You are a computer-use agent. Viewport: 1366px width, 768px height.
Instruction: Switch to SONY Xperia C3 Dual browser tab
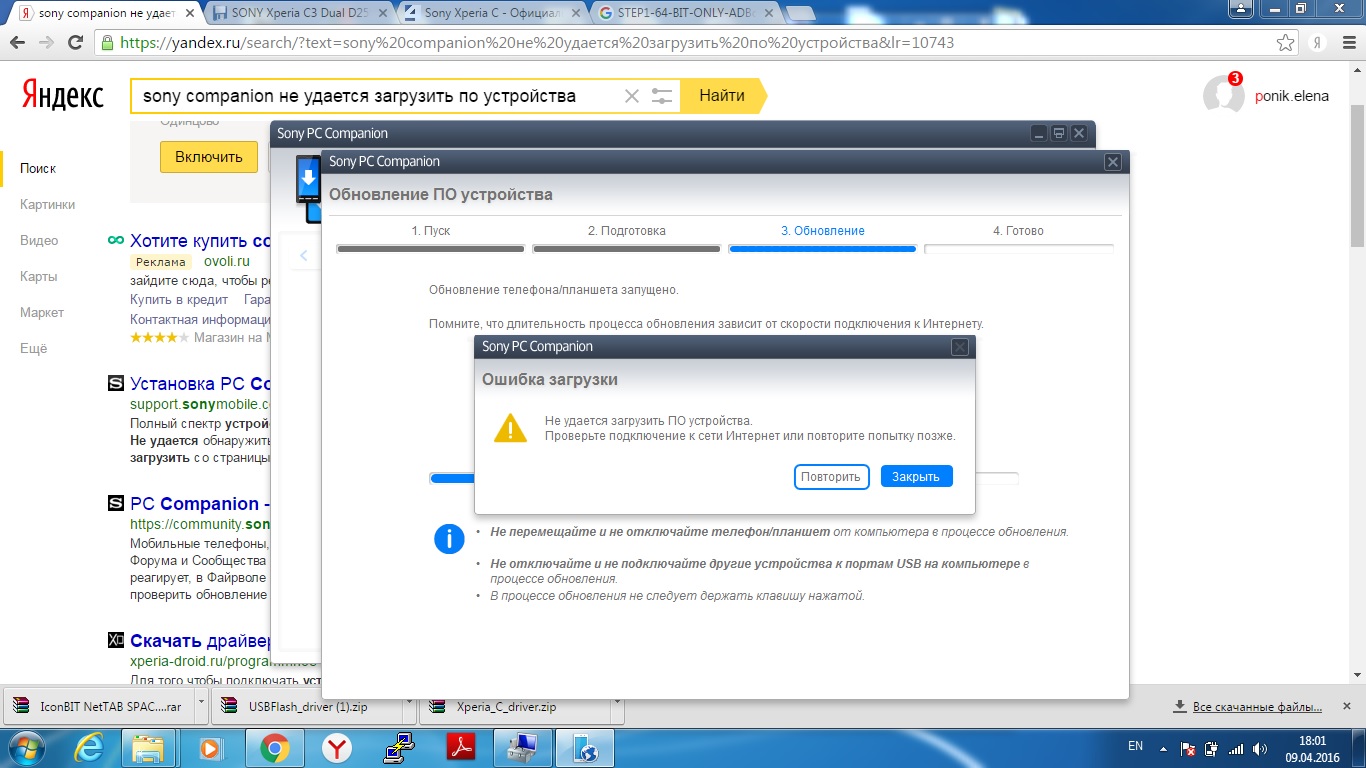[x=299, y=13]
